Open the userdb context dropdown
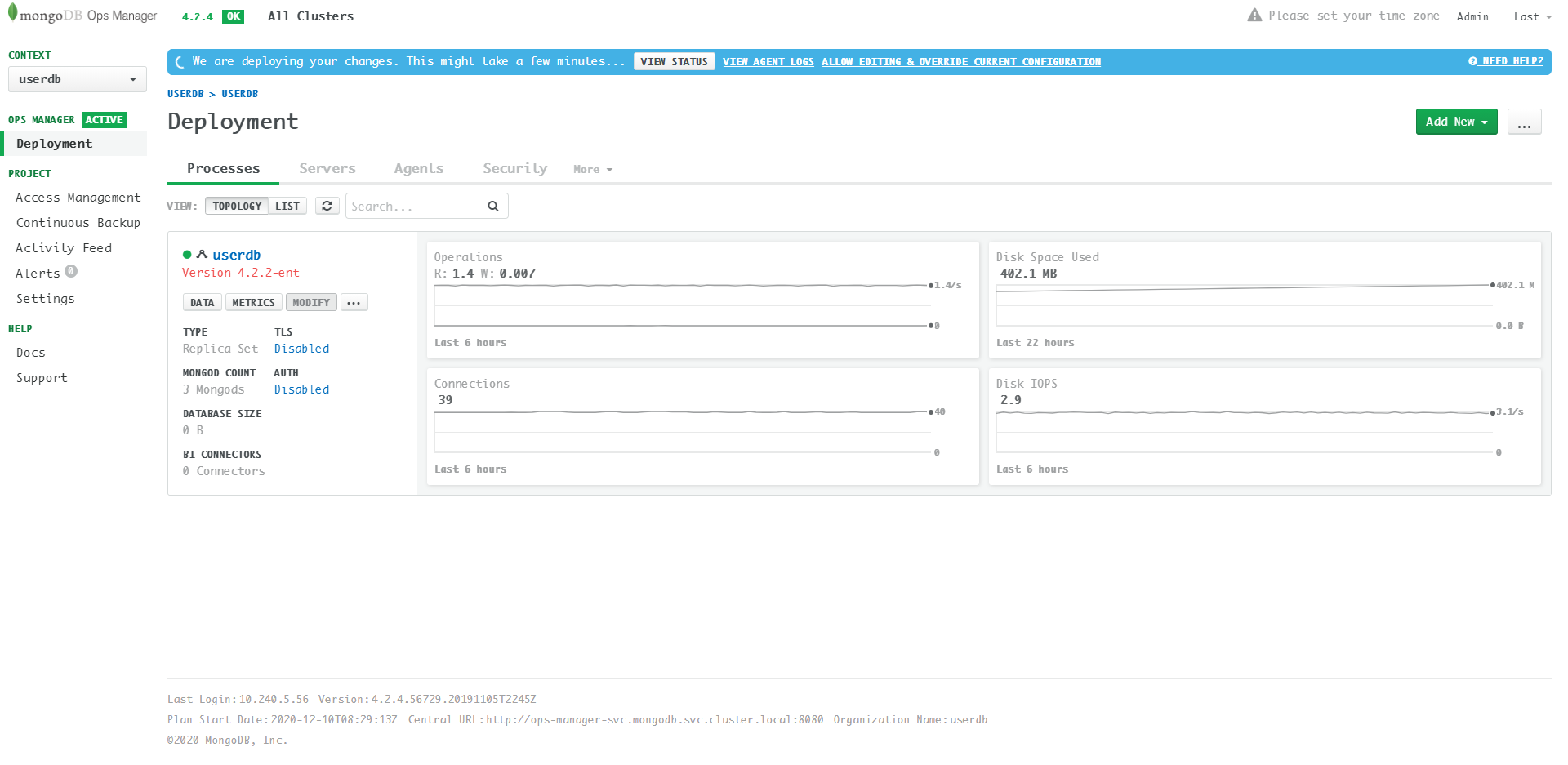The width and height of the screenshot is (1568, 765). point(77,79)
